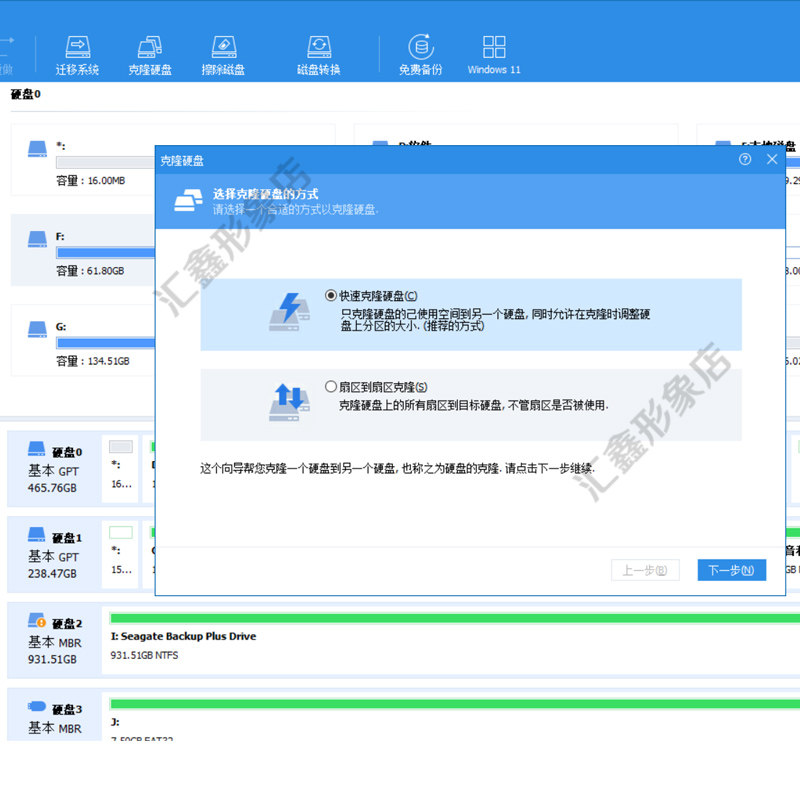Click the help question-mark icon in the dialog
Screen dimensions: 800x800
[747, 159]
